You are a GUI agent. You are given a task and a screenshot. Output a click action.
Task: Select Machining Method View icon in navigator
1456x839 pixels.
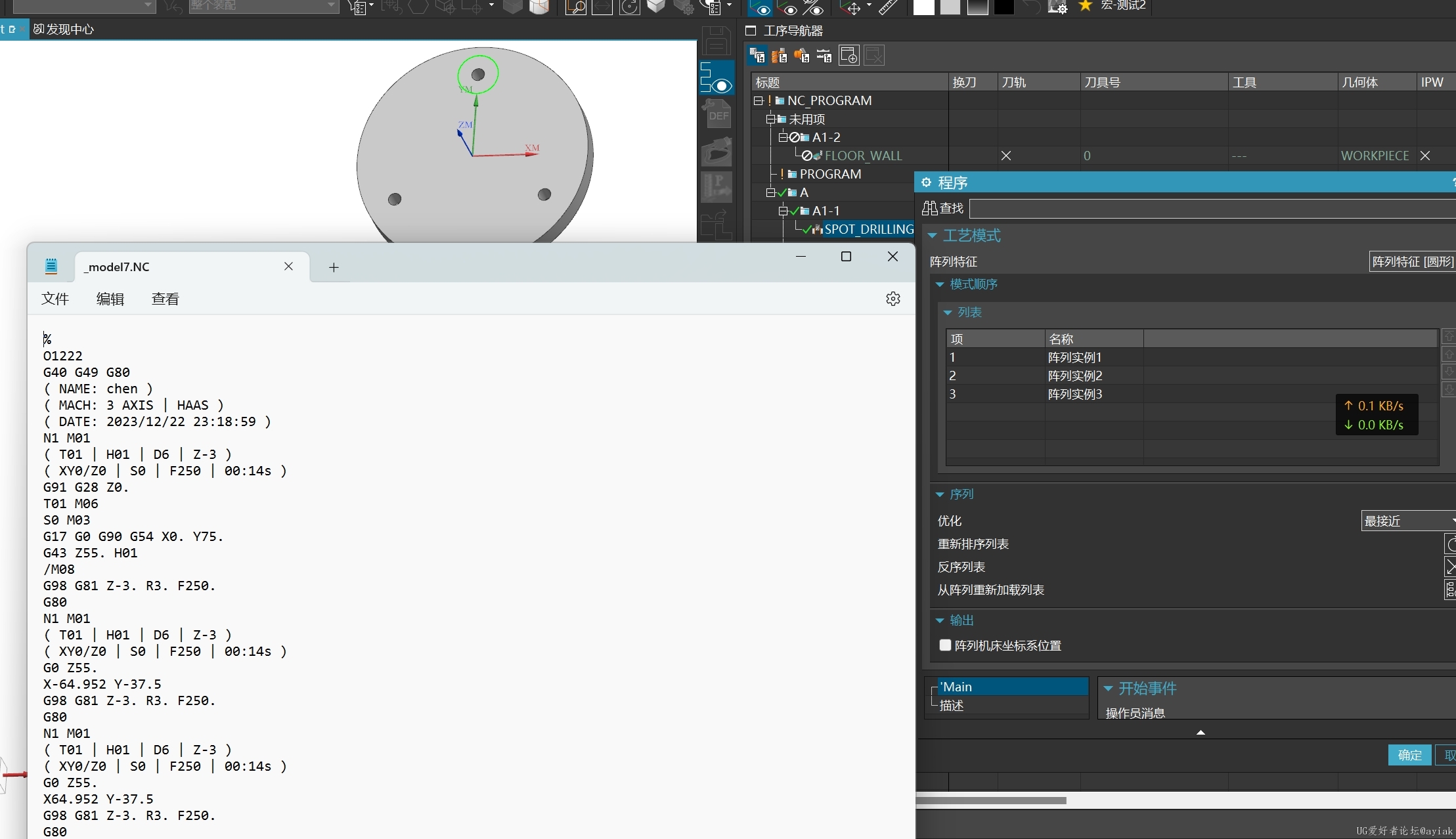coord(824,56)
